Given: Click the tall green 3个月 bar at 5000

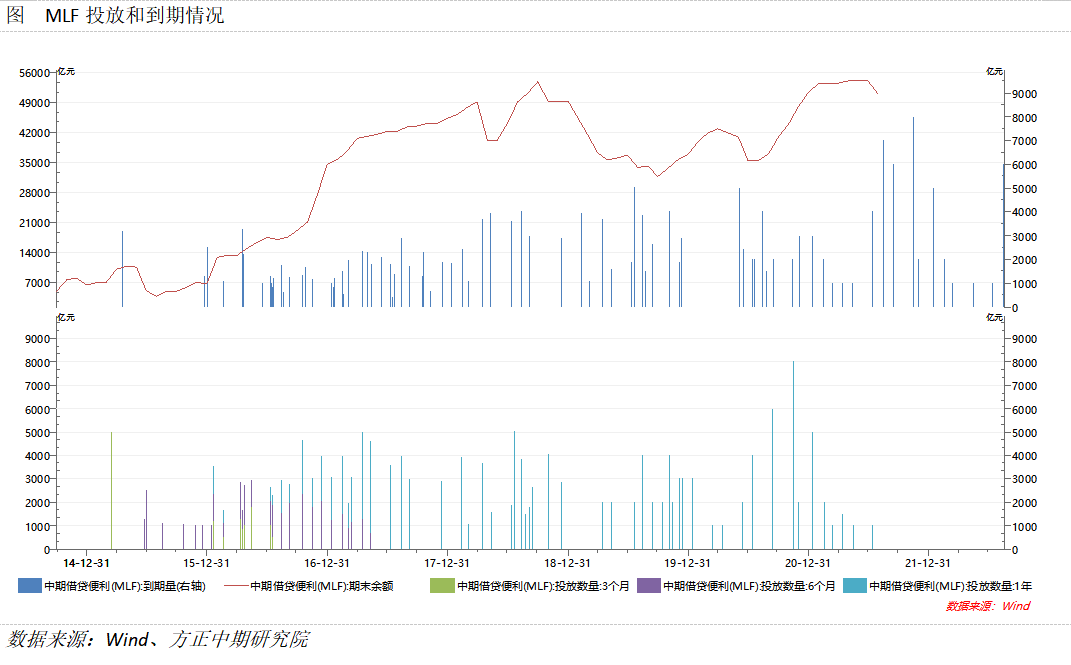Looking at the screenshot, I should [x=111, y=490].
